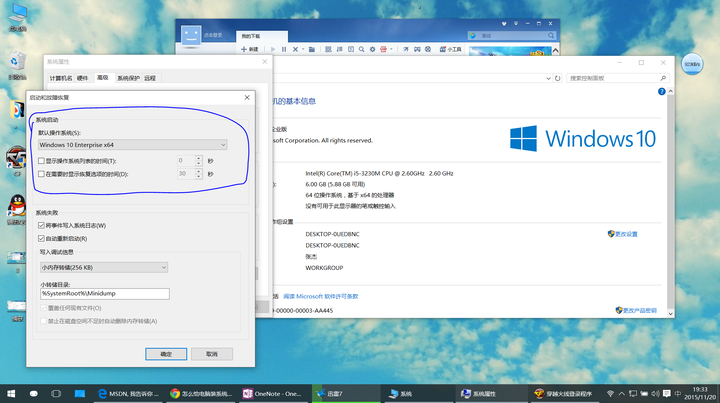720x403 pixels.
Task: Open the Chrome taskbar item
Action: point(201,394)
